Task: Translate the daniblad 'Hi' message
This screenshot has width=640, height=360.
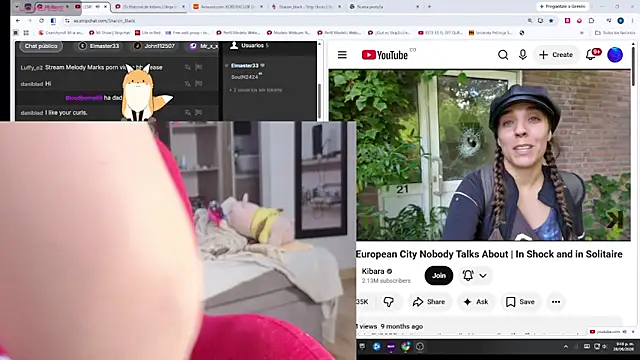Action: (x=187, y=84)
